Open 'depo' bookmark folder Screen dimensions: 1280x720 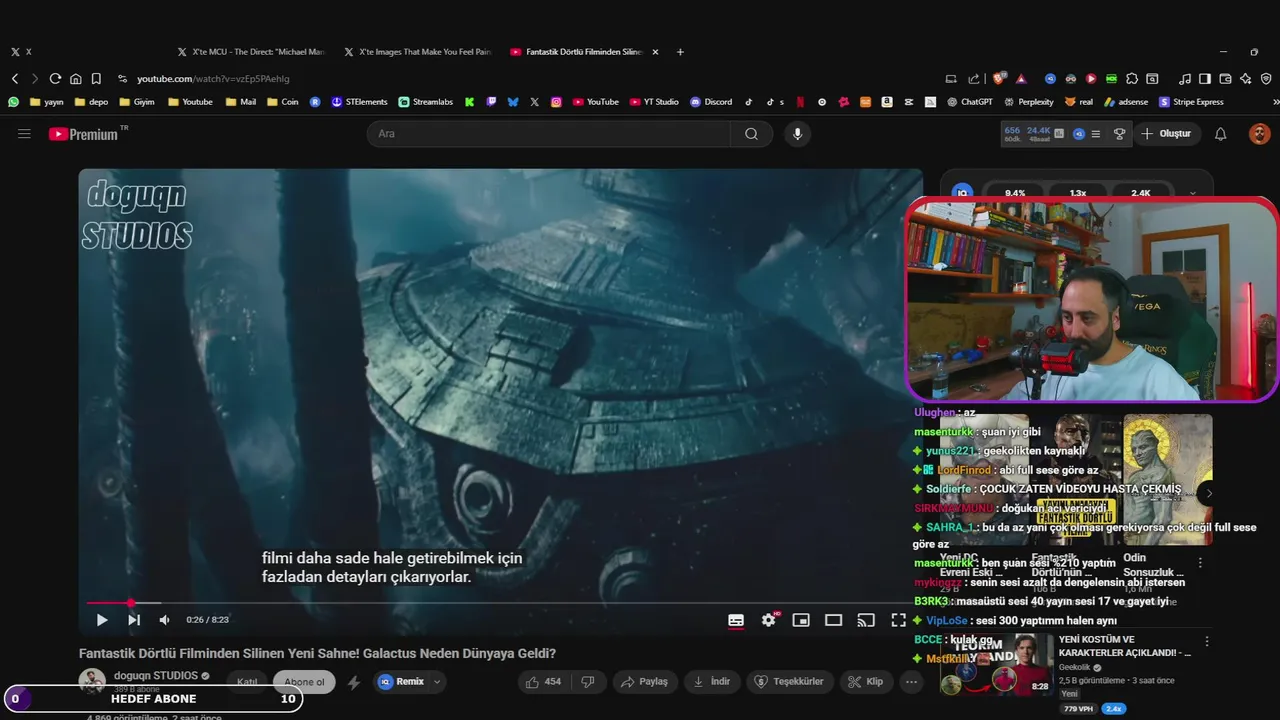(91, 102)
